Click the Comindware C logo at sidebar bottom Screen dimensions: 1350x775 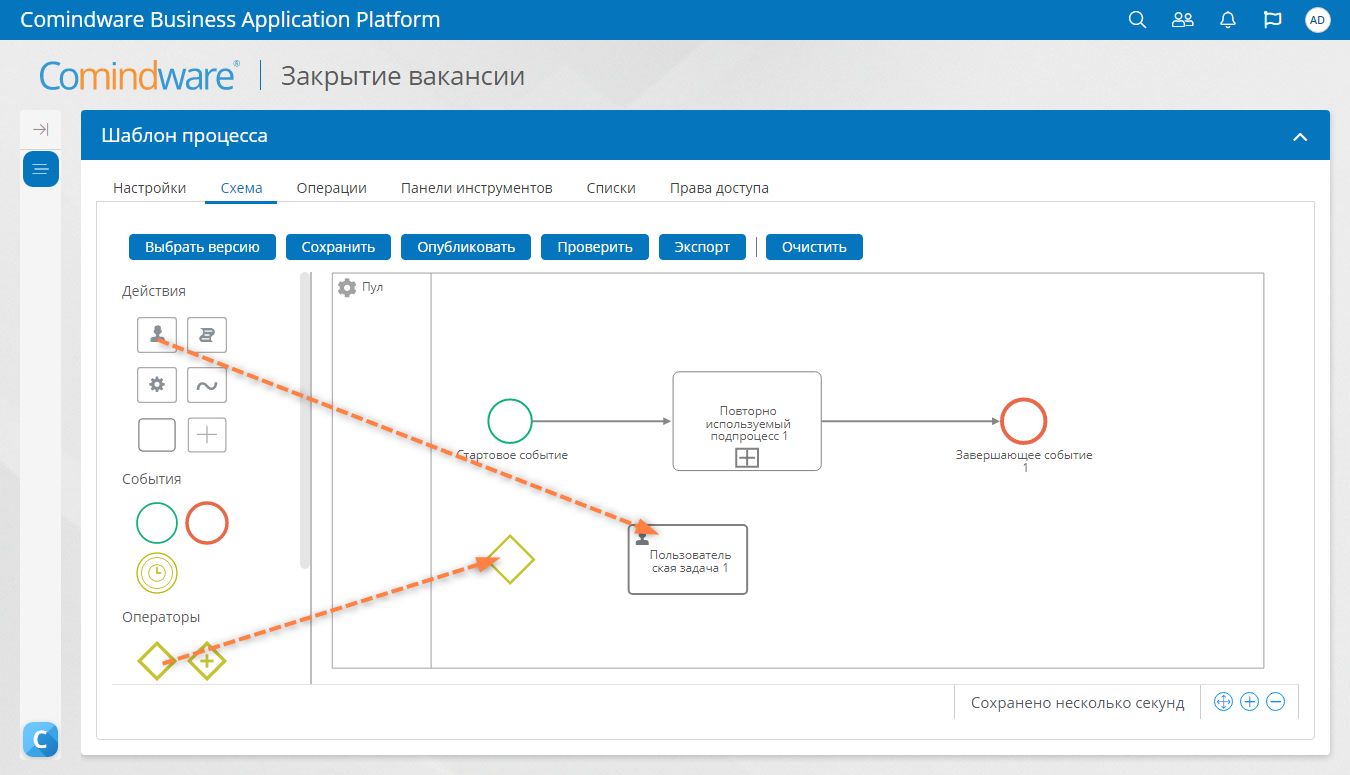pos(40,740)
